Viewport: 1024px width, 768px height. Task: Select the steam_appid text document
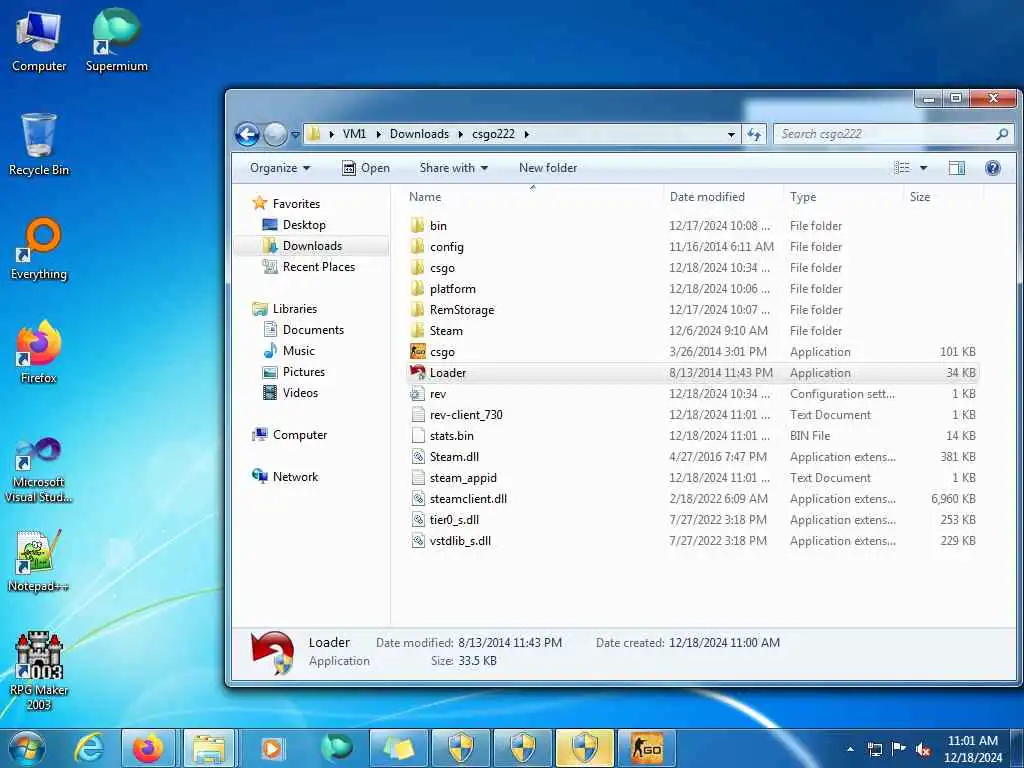(463, 478)
